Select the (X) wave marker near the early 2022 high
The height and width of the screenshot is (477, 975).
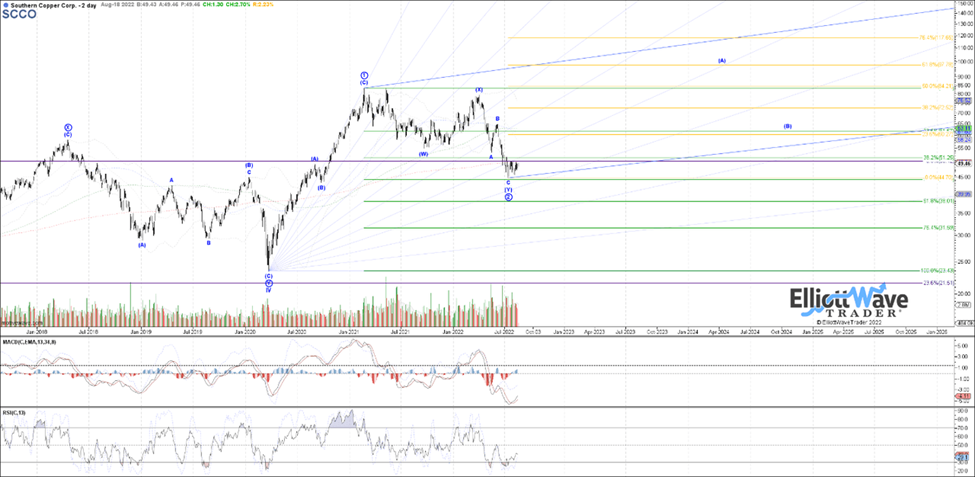pyautogui.click(x=479, y=90)
